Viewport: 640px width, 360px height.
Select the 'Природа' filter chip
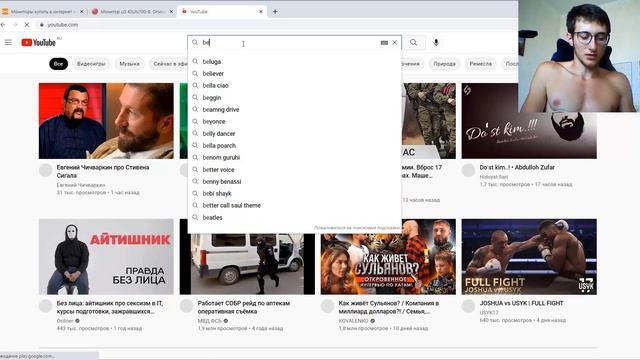(x=444, y=64)
